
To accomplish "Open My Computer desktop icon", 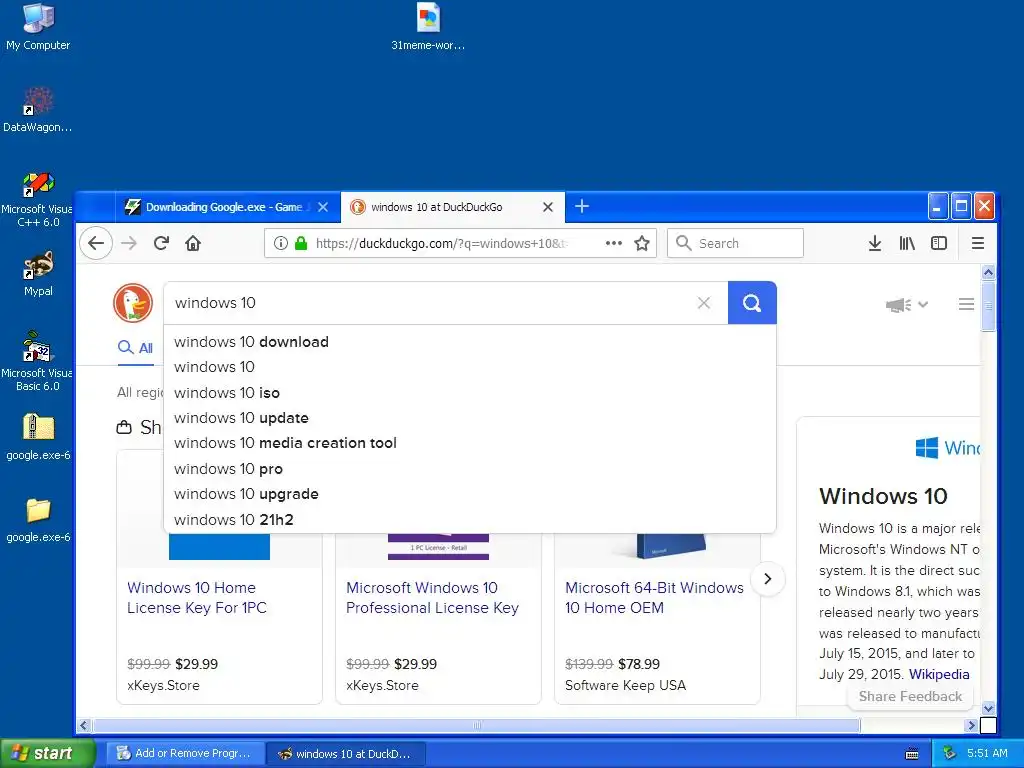I will [38, 27].
